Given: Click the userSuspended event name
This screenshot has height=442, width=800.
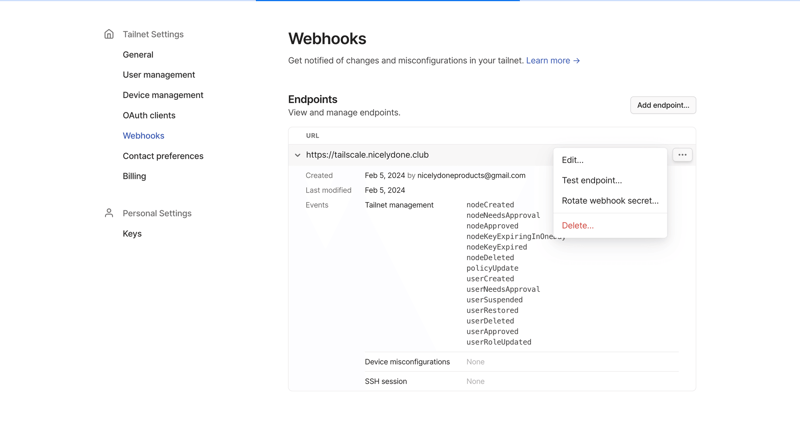Looking at the screenshot, I should 494,300.
